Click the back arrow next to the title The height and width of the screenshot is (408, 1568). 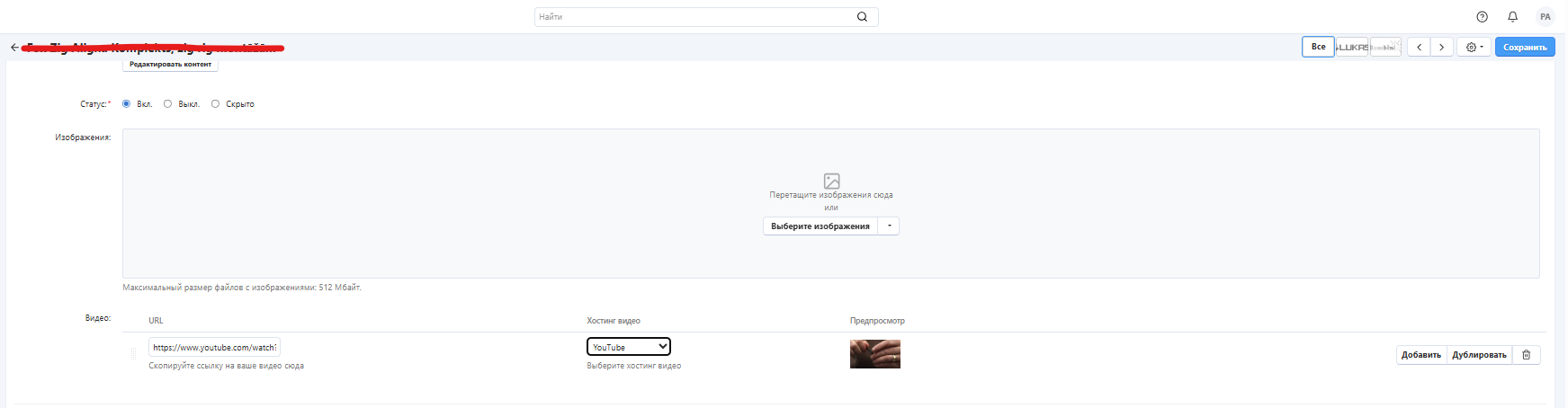click(x=14, y=48)
